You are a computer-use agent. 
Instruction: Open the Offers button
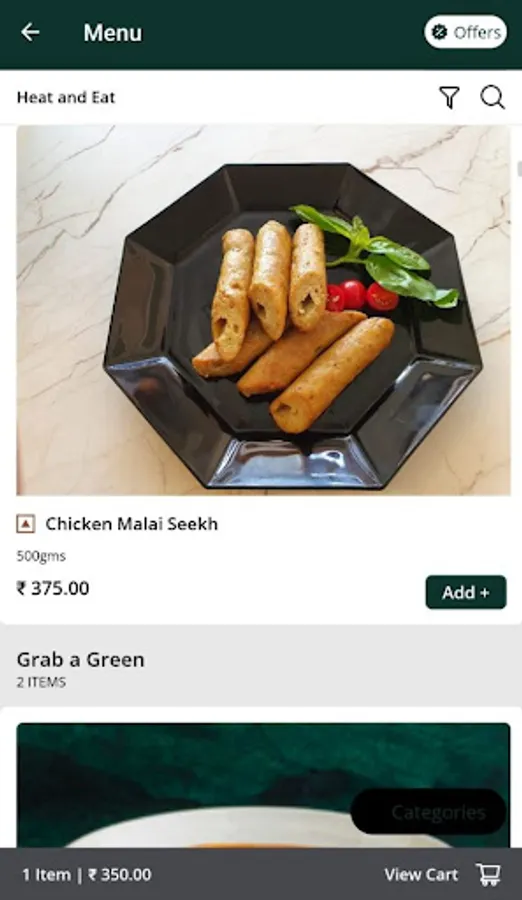point(465,32)
